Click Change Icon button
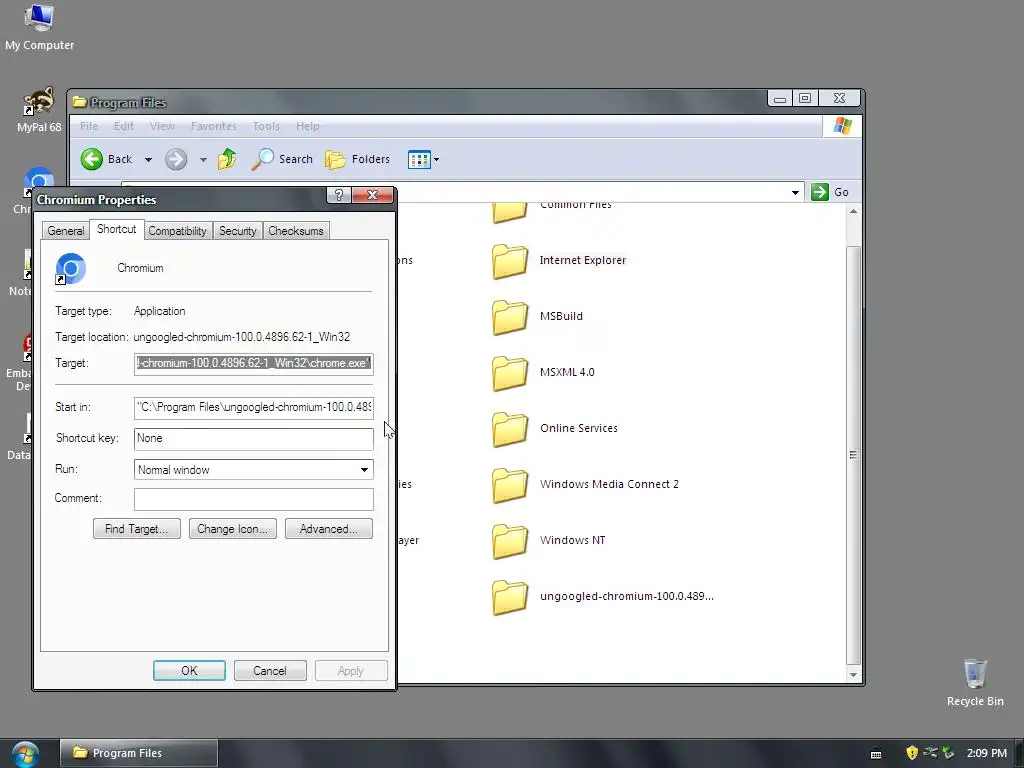The width and height of the screenshot is (1024, 768). point(232,529)
